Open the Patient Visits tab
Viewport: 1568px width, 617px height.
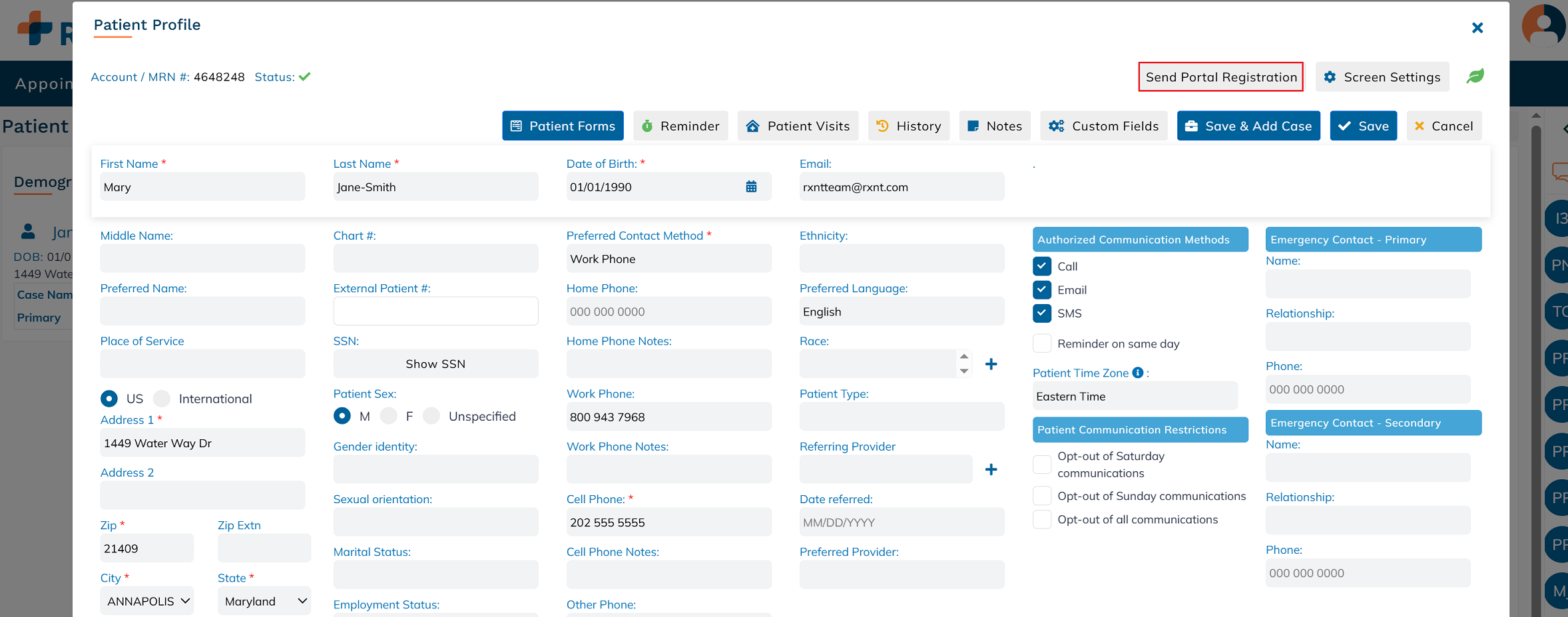point(798,126)
